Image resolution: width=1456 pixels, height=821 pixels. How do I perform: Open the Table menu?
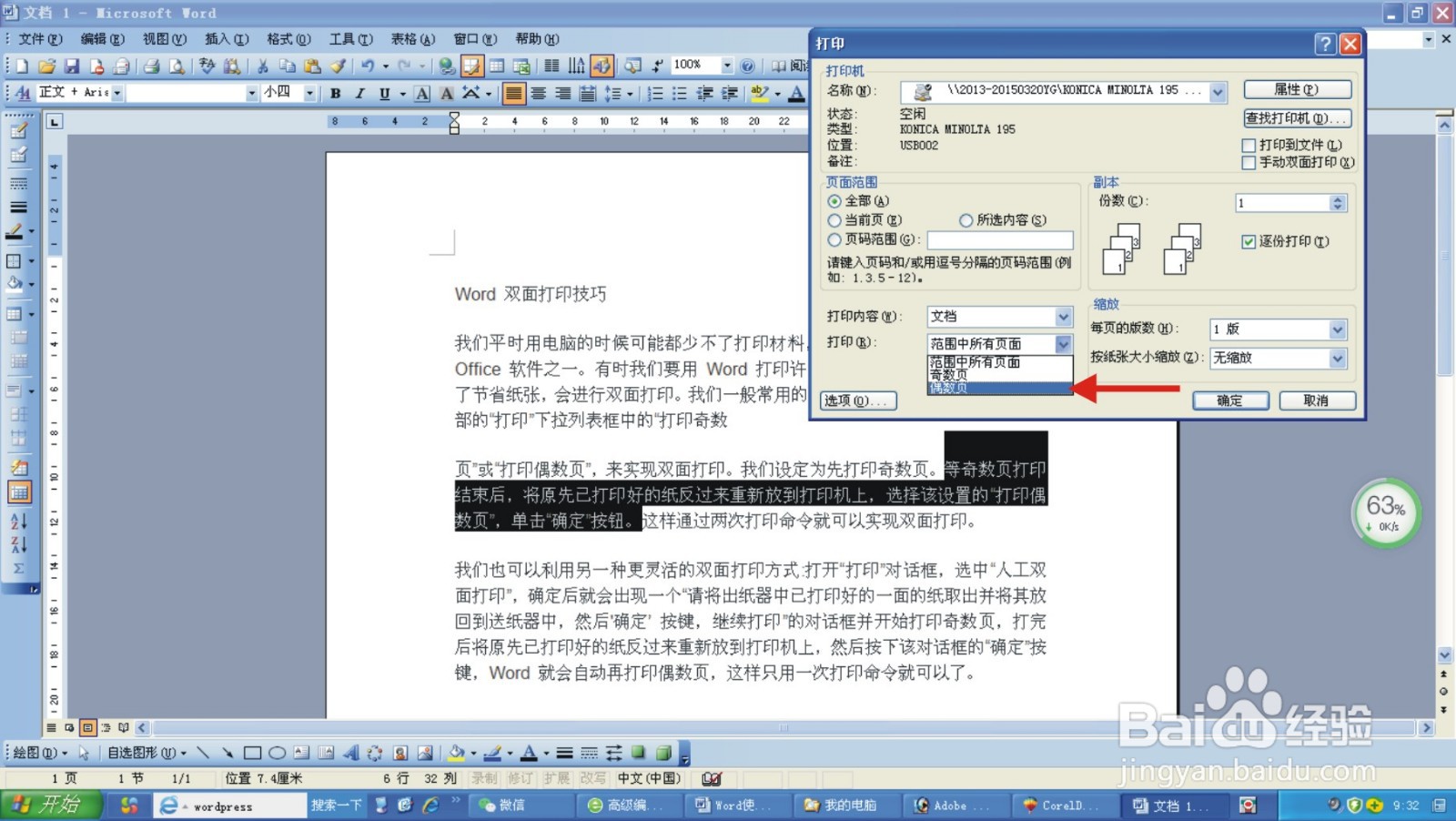(413, 39)
